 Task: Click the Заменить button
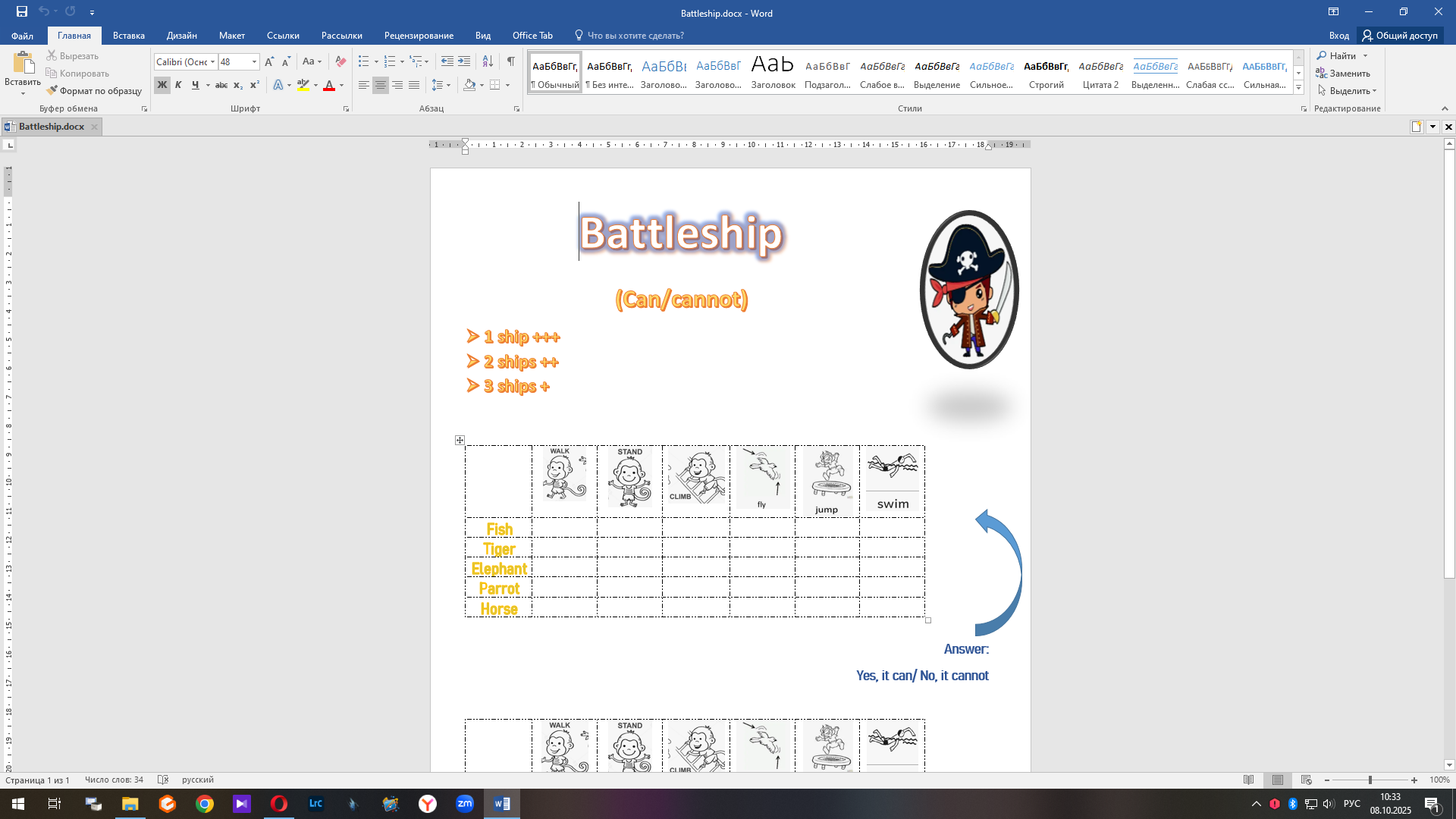(x=1349, y=74)
